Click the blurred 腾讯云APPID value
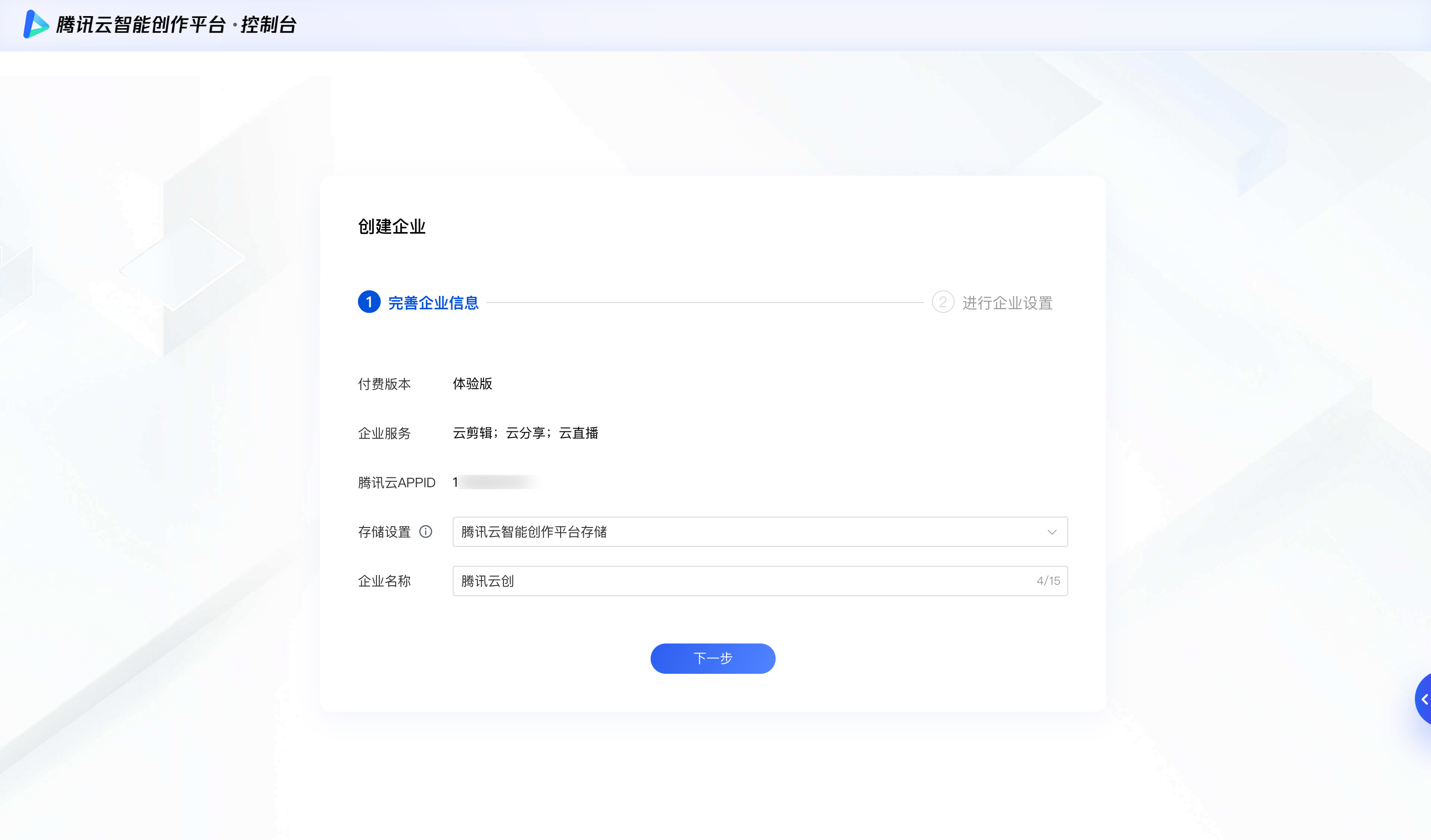The height and width of the screenshot is (840, 1431). click(x=497, y=482)
